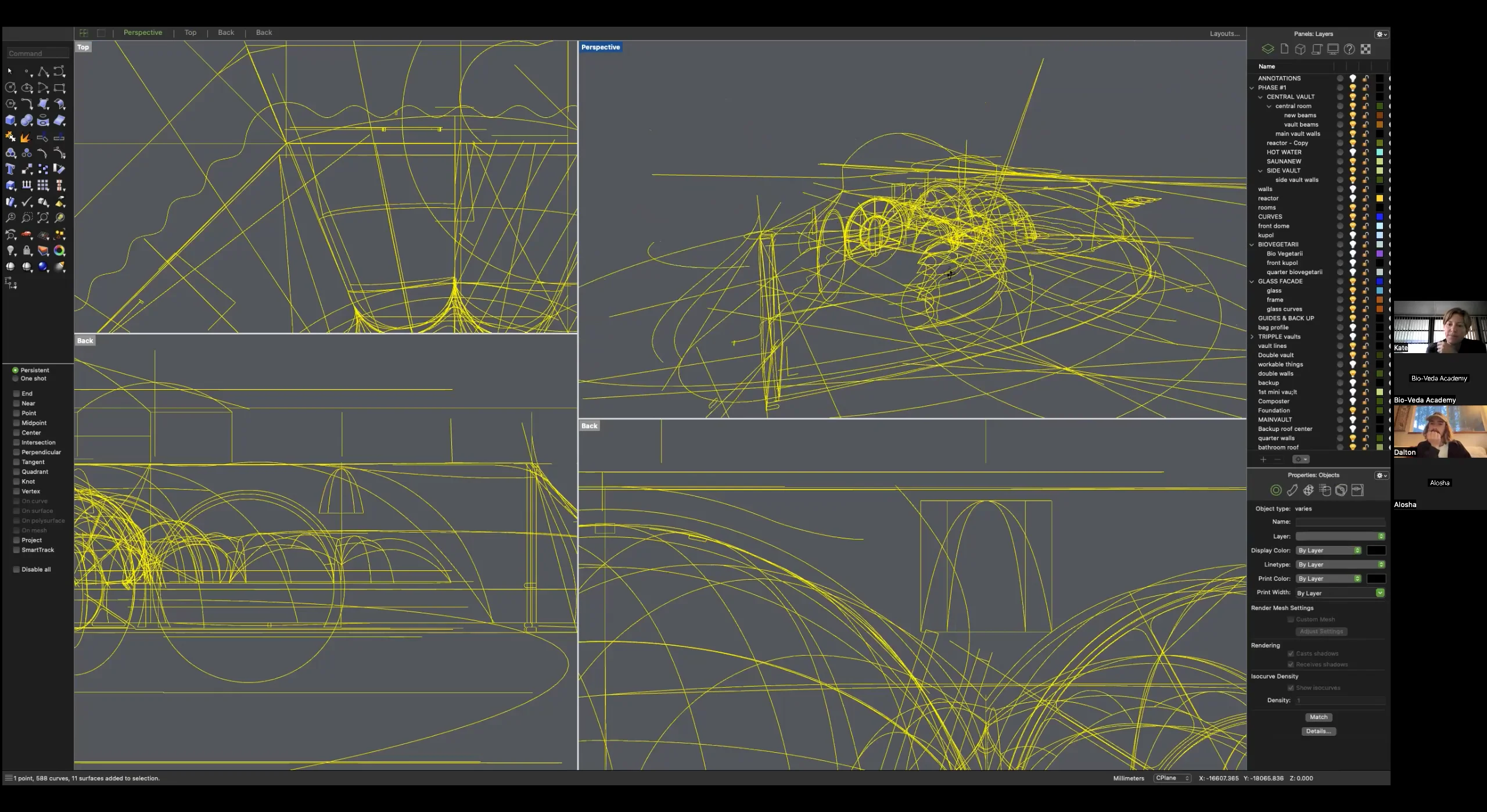Collapse the CENTRAL VAULT layer group
The width and height of the screenshot is (1487, 812).
[1260, 97]
